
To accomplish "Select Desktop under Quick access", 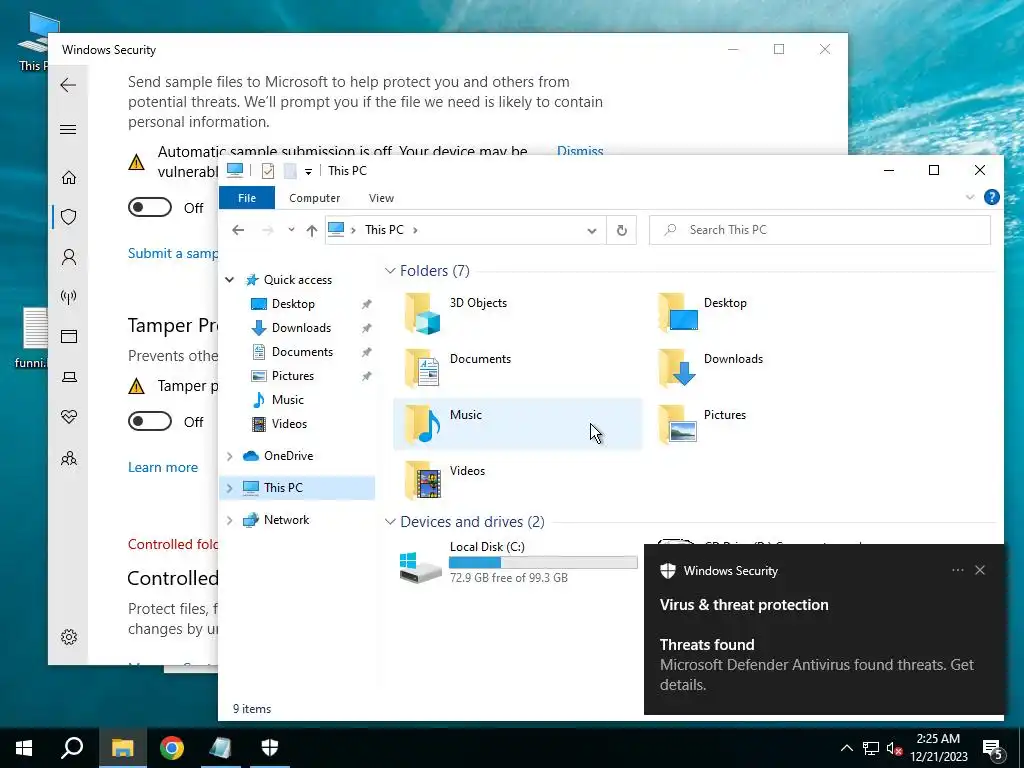I will pyautogui.click(x=293, y=304).
